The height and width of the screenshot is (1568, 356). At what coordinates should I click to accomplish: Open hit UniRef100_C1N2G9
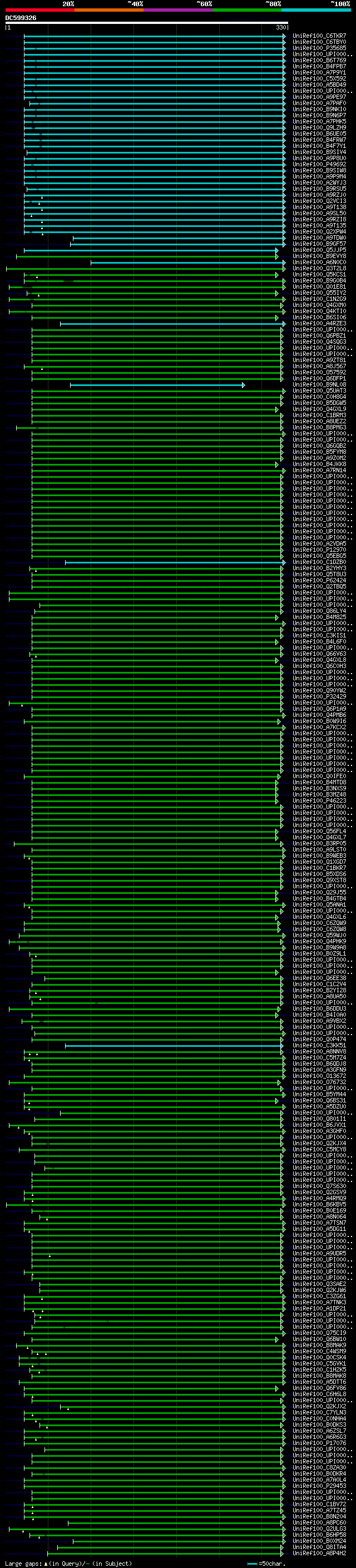[319, 299]
